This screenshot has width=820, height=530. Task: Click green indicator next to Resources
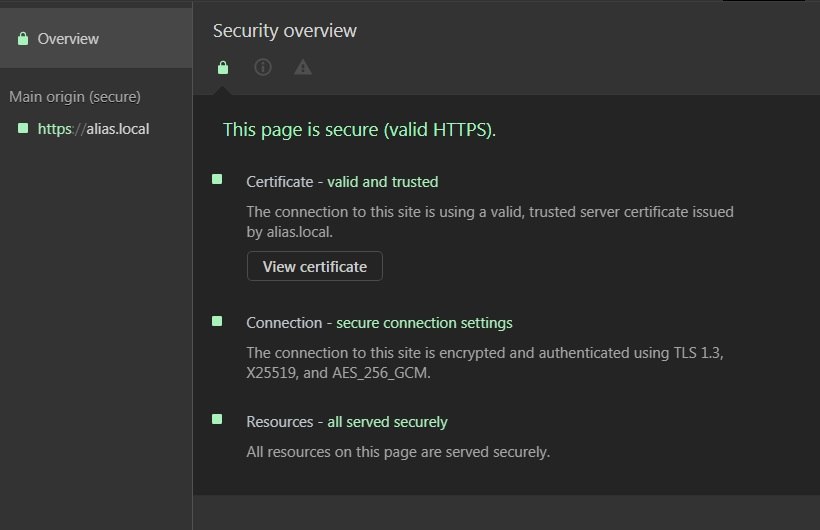217,419
